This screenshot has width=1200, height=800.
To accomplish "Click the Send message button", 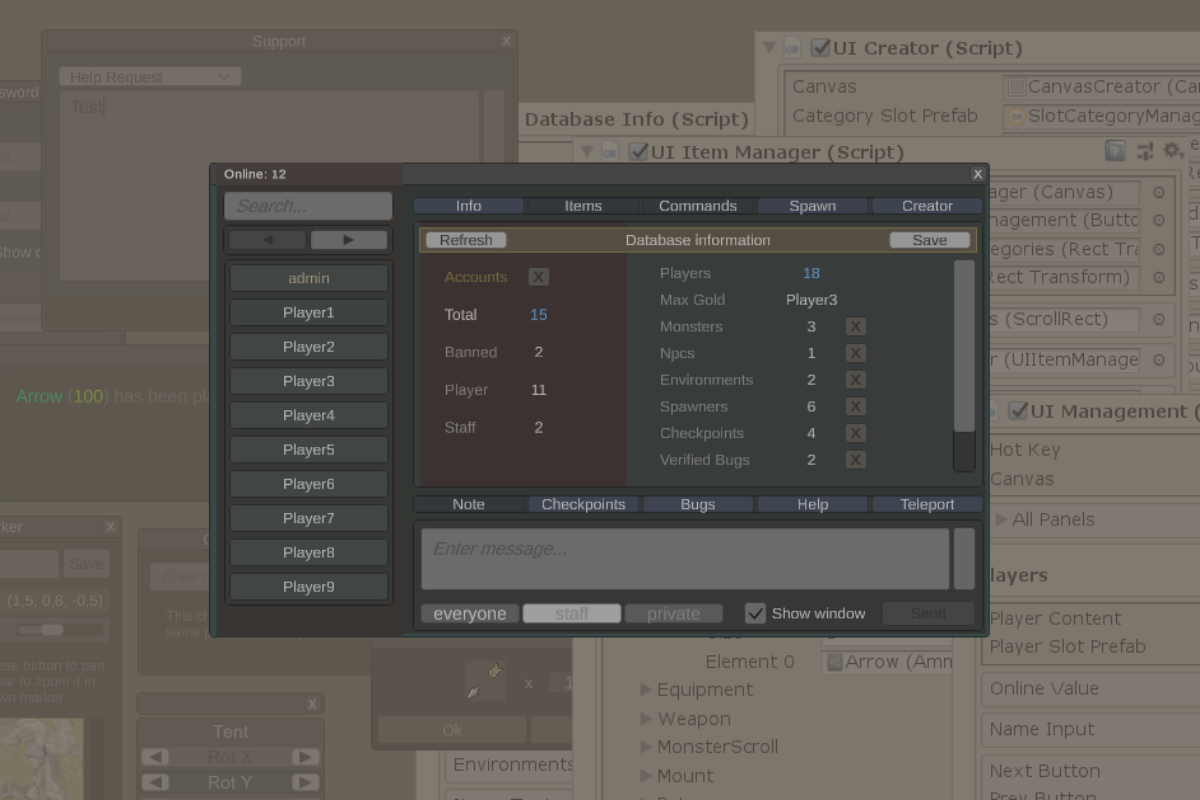I will (928, 613).
